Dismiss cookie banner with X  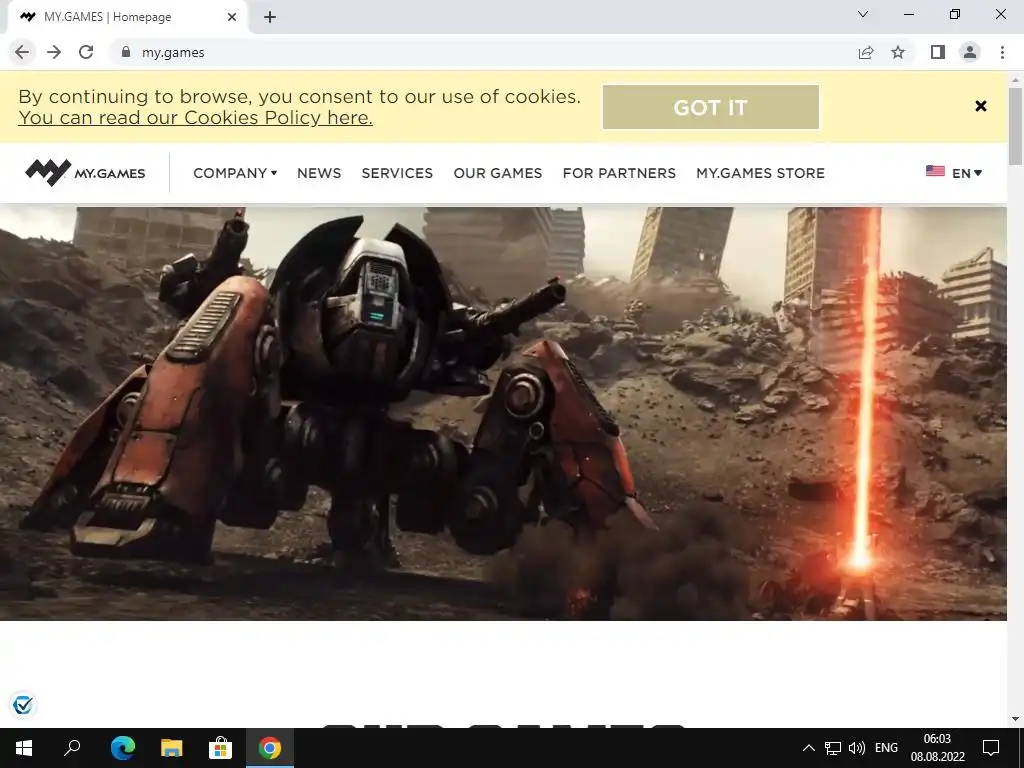pyautogui.click(x=980, y=106)
